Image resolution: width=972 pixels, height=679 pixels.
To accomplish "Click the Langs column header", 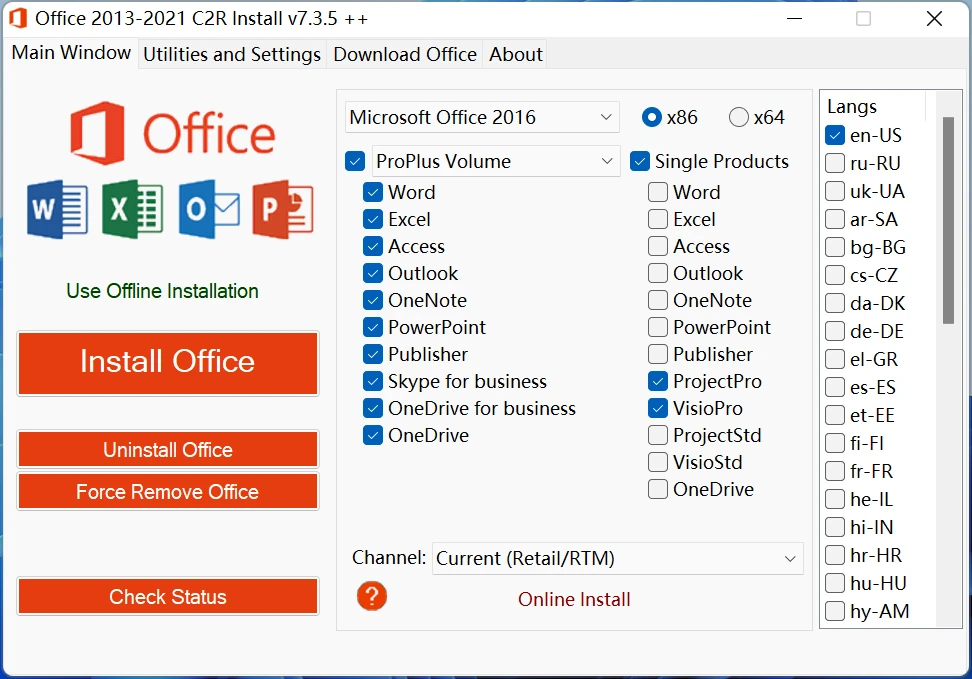I will click(873, 106).
